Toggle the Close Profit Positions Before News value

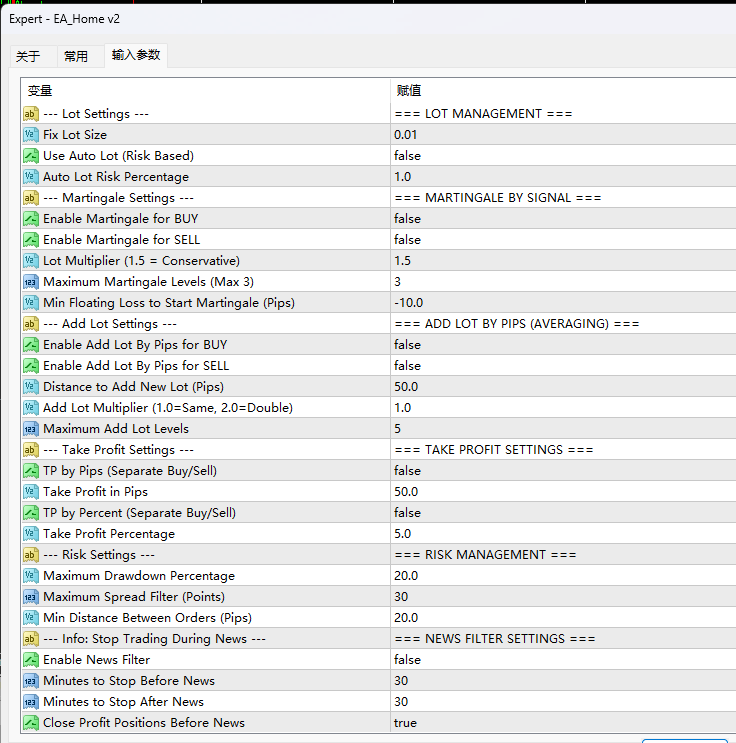pyautogui.click(x=405, y=723)
